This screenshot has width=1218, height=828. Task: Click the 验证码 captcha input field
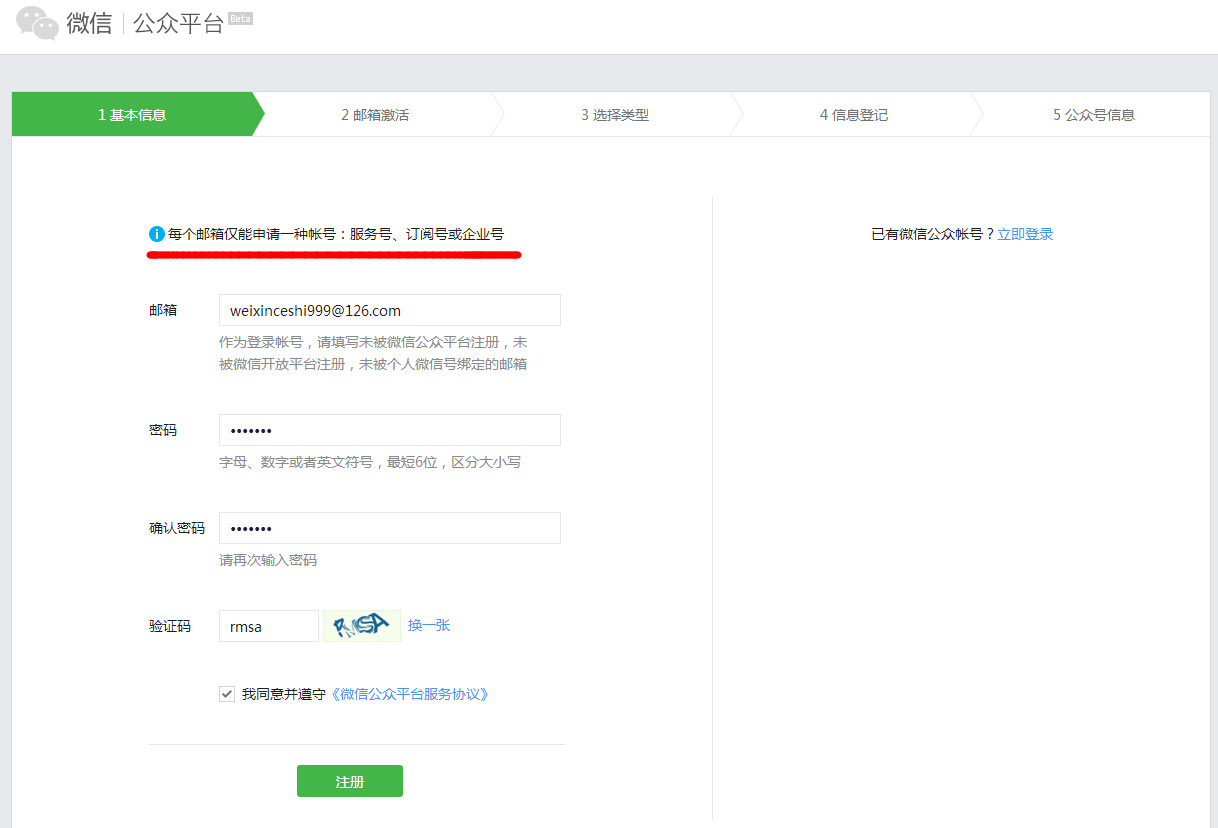point(269,626)
